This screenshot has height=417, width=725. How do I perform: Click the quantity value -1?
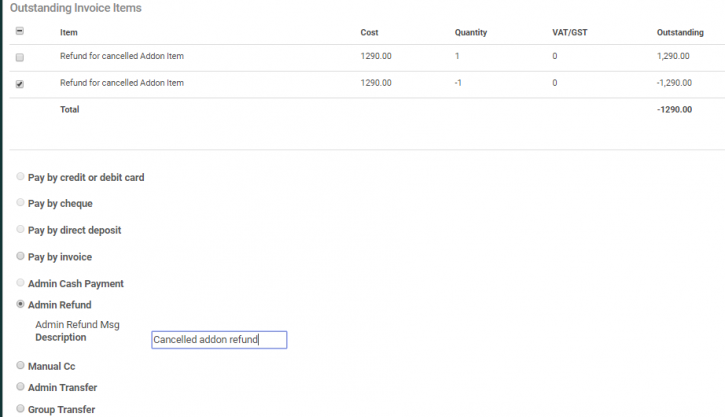pyautogui.click(x=458, y=83)
